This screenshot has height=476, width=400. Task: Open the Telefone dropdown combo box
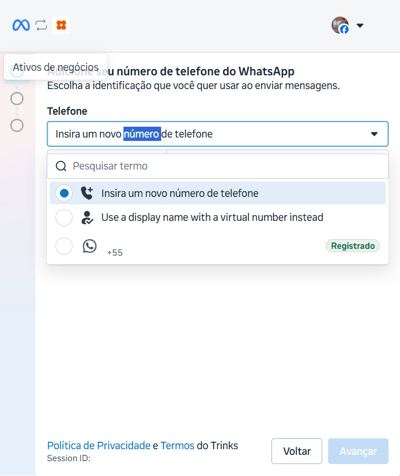coord(218,134)
